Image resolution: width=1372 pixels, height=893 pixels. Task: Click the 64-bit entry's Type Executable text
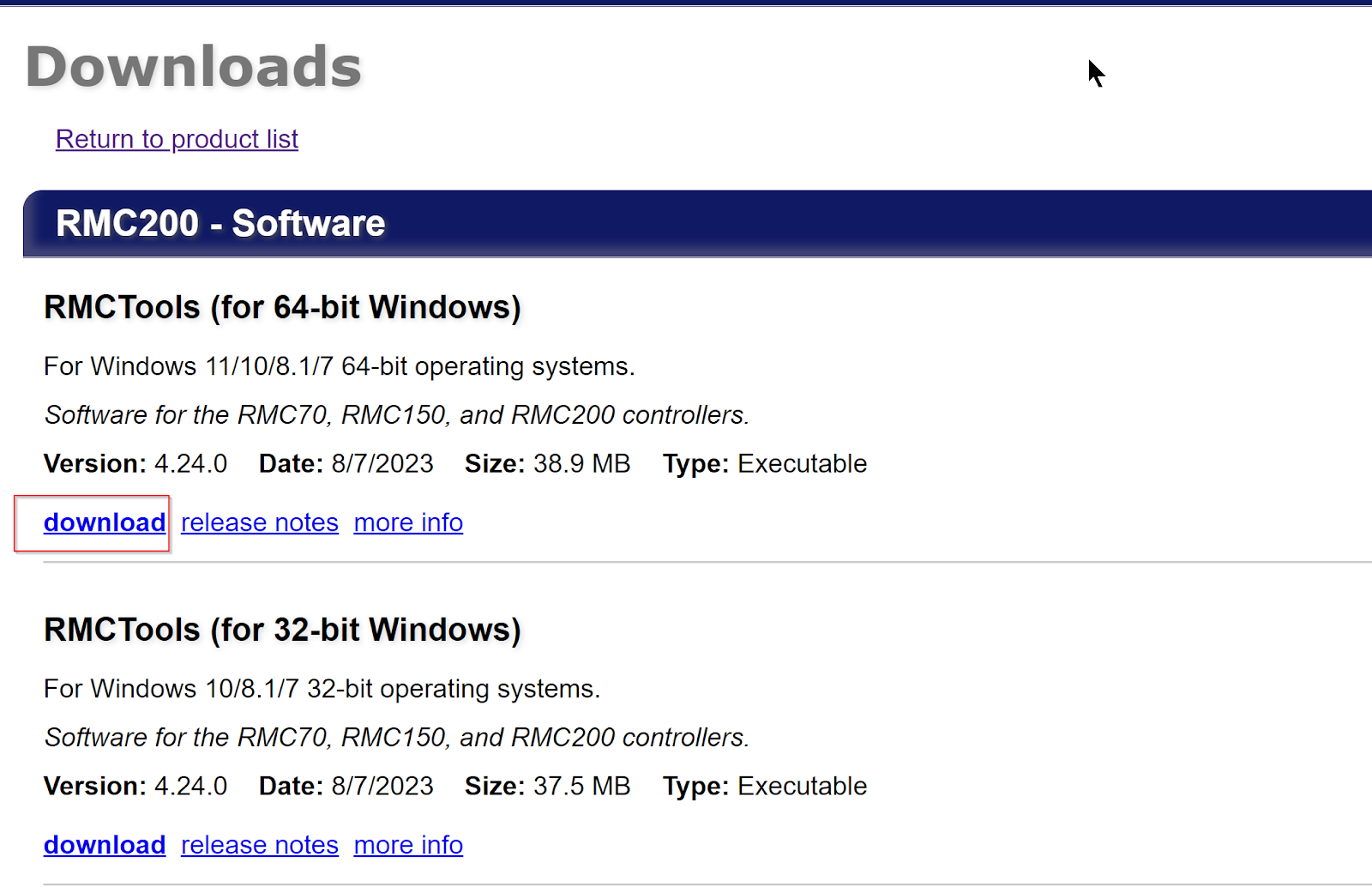[x=765, y=464]
